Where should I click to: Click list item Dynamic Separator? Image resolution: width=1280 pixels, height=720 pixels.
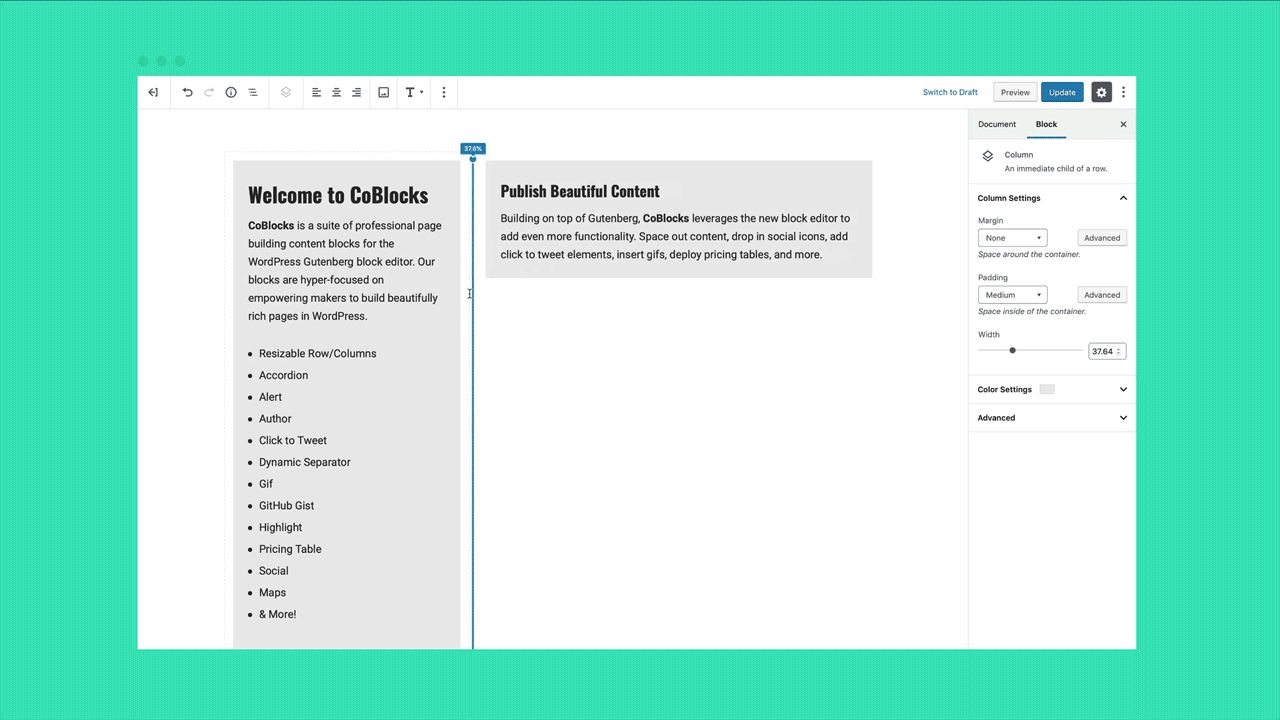tap(304, 462)
